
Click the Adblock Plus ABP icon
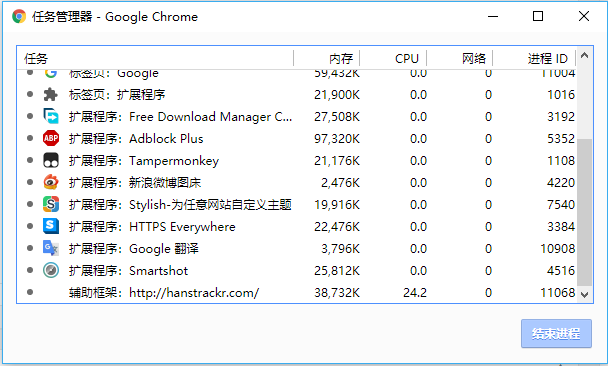point(51,138)
